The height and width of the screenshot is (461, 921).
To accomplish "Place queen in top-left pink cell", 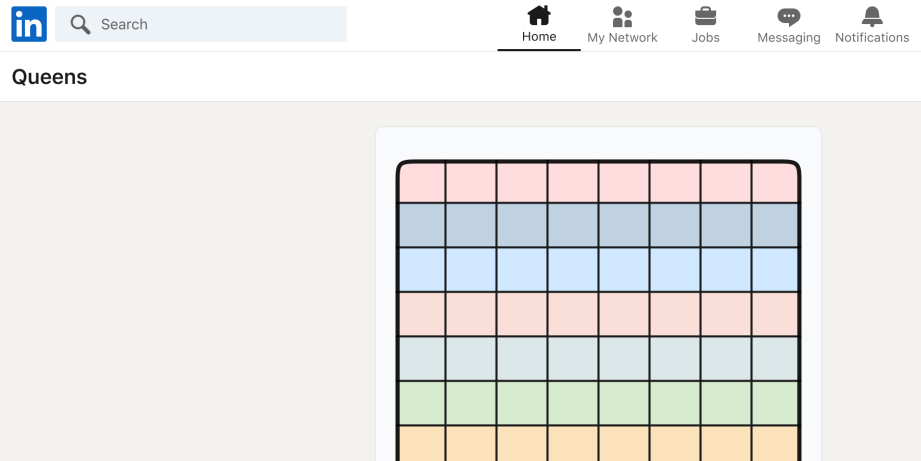I will [421, 183].
